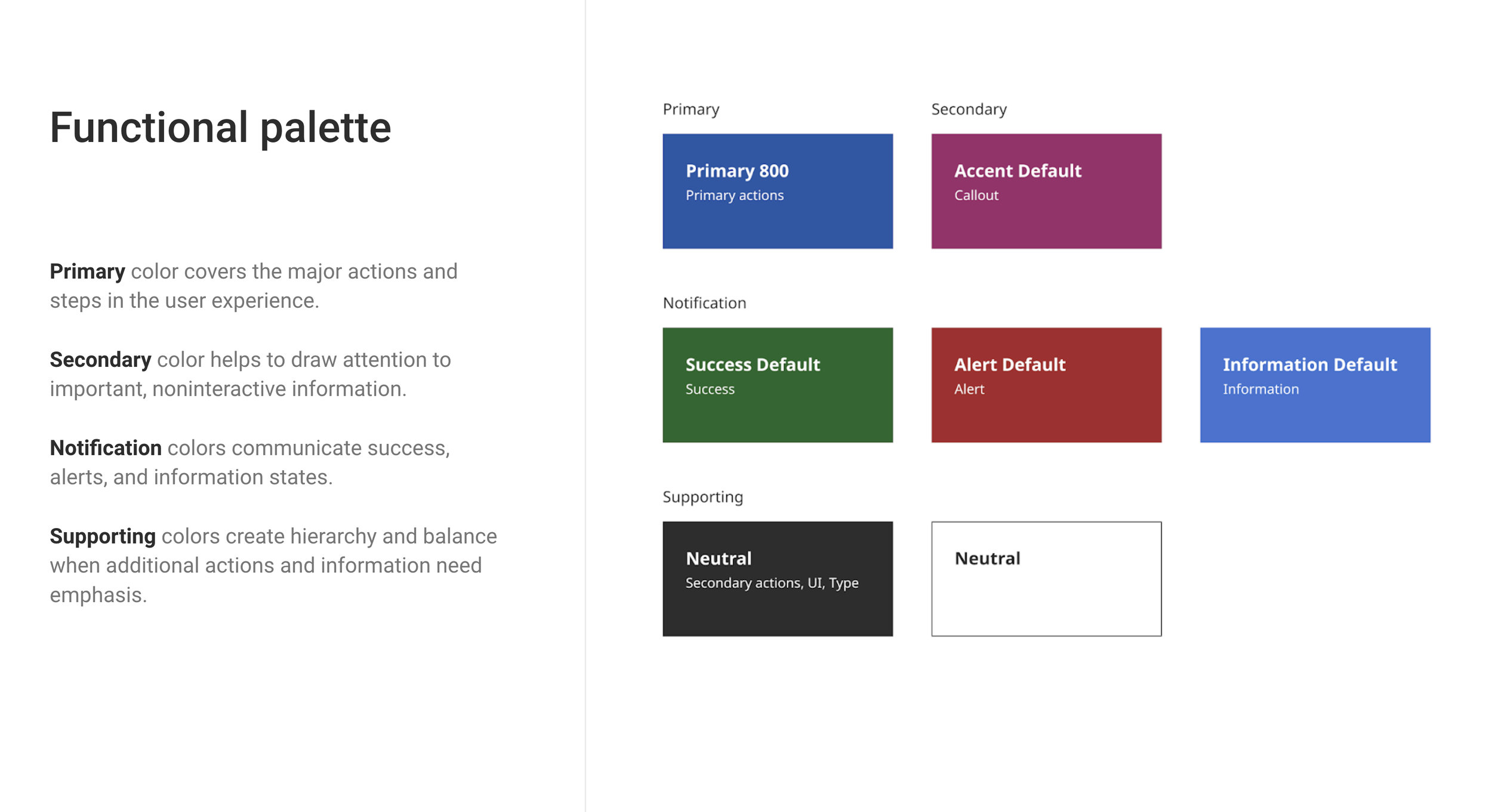The height and width of the screenshot is (812, 1492).
Task: Click the Functional palette heading
Action: click(x=220, y=128)
